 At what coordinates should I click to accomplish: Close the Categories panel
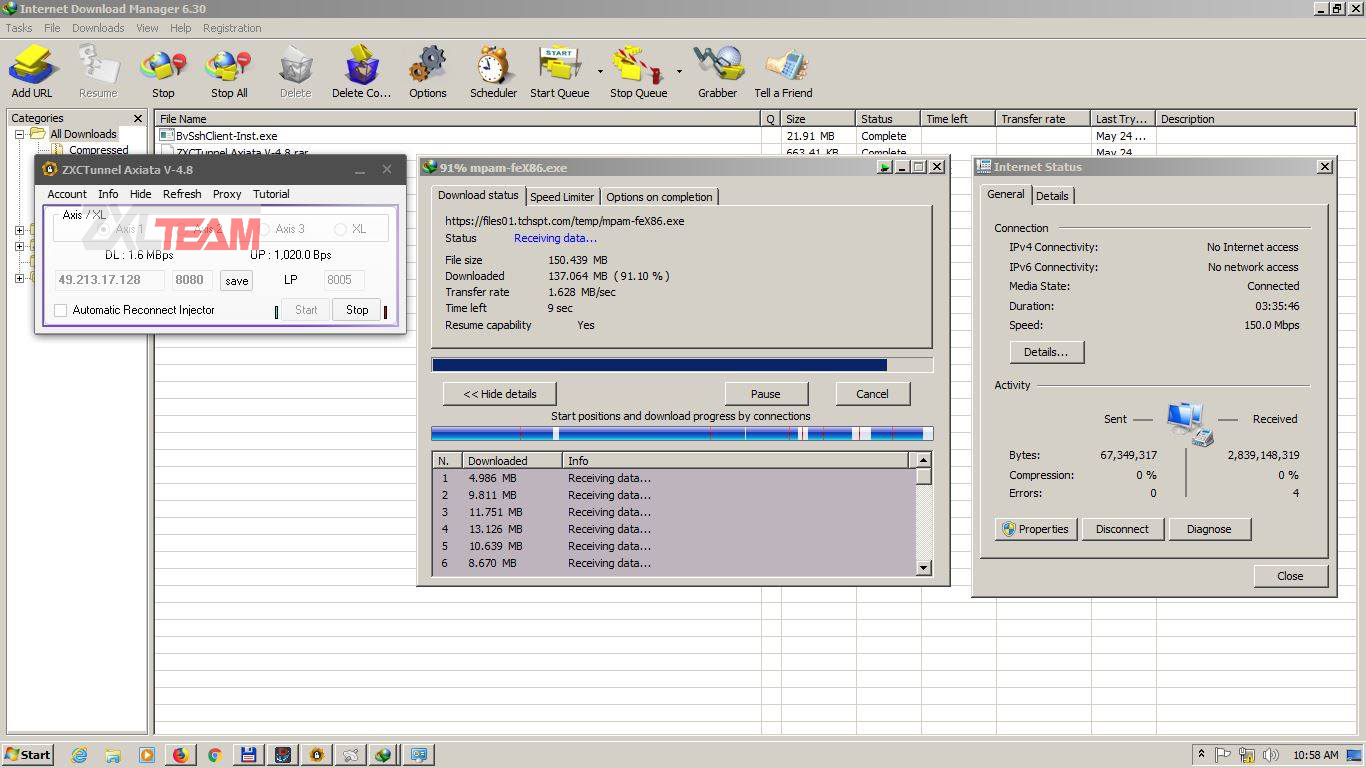tap(138, 119)
